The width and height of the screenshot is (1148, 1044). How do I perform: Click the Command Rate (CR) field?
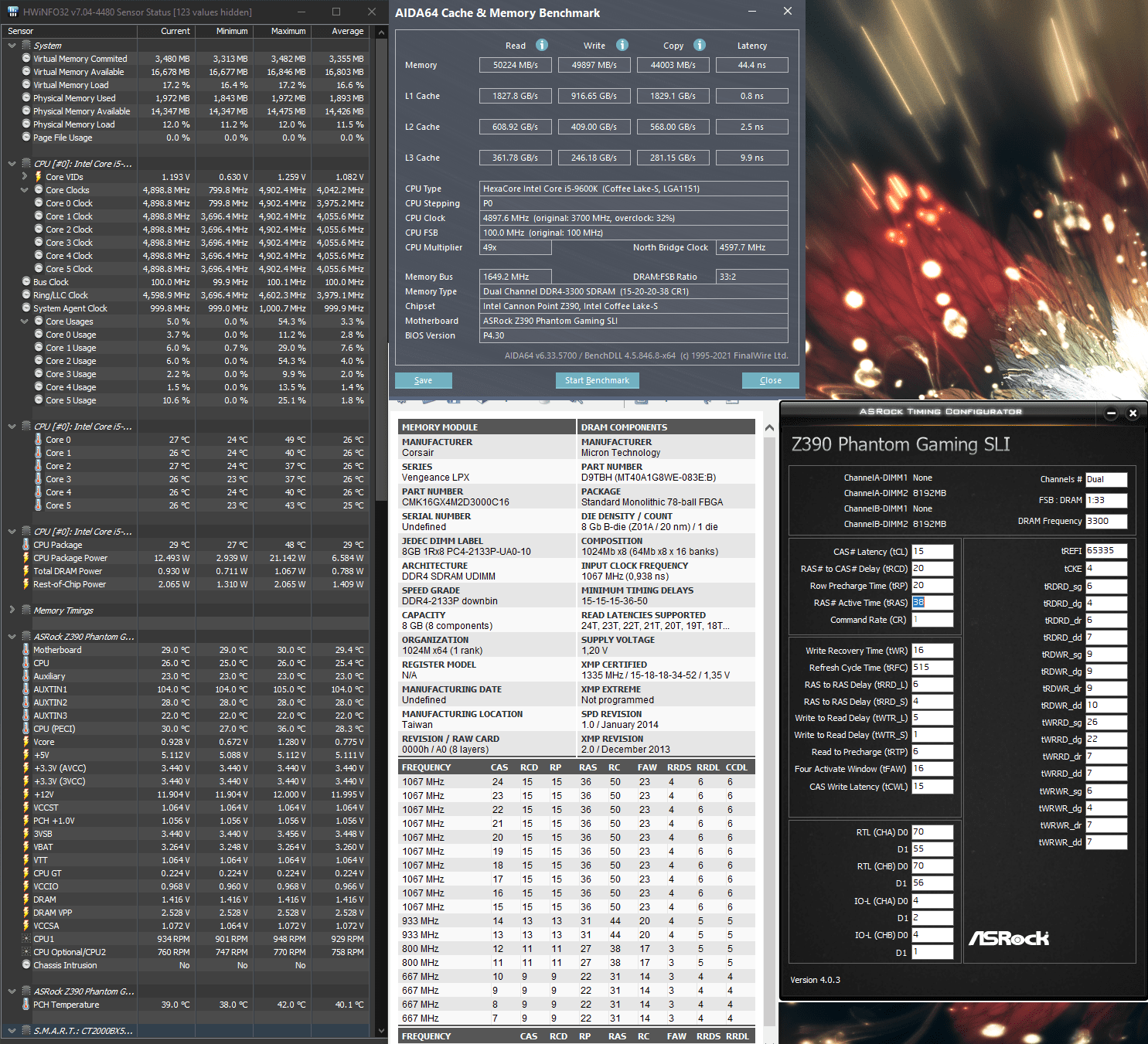[x=932, y=620]
